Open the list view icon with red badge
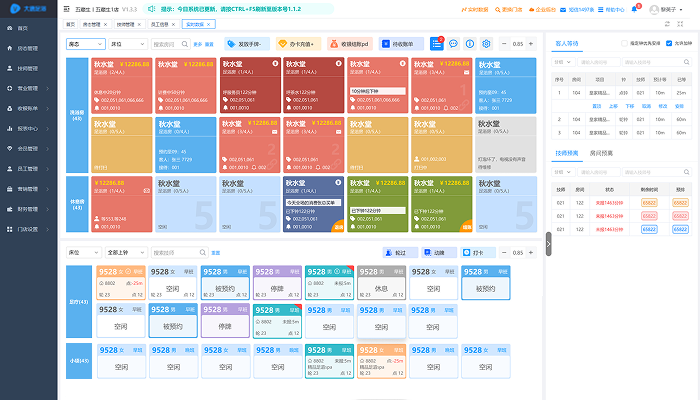 pos(437,44)
